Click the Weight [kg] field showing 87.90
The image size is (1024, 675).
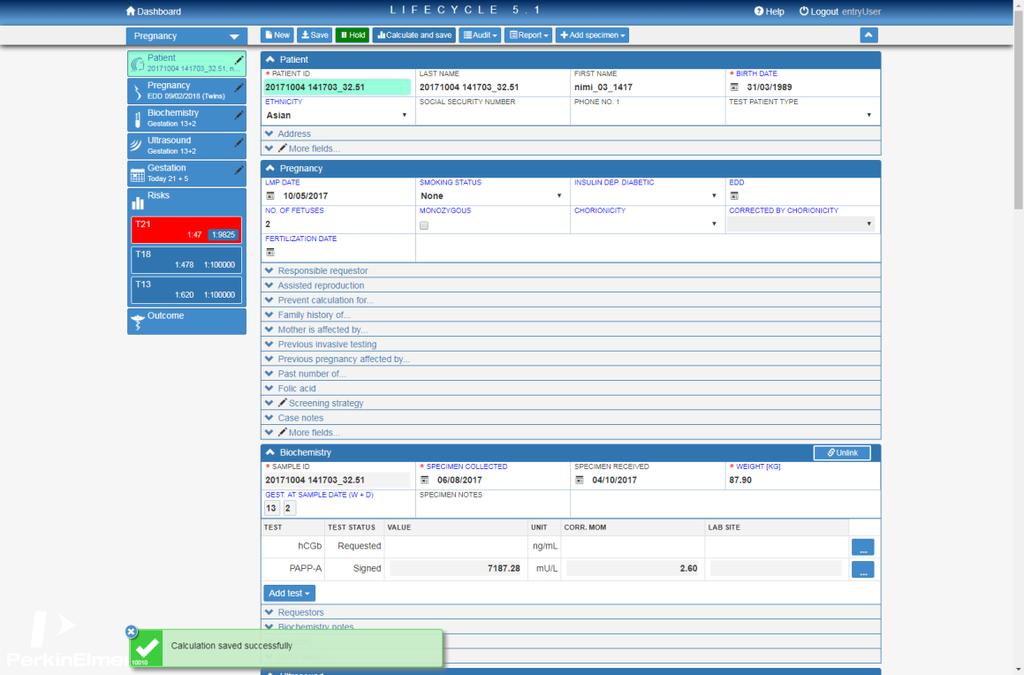click(x=802, y=480)
